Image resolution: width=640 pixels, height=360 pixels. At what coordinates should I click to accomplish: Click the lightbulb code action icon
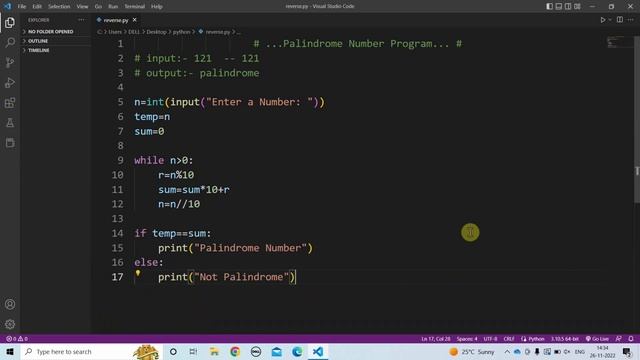(x=138, y=273)
